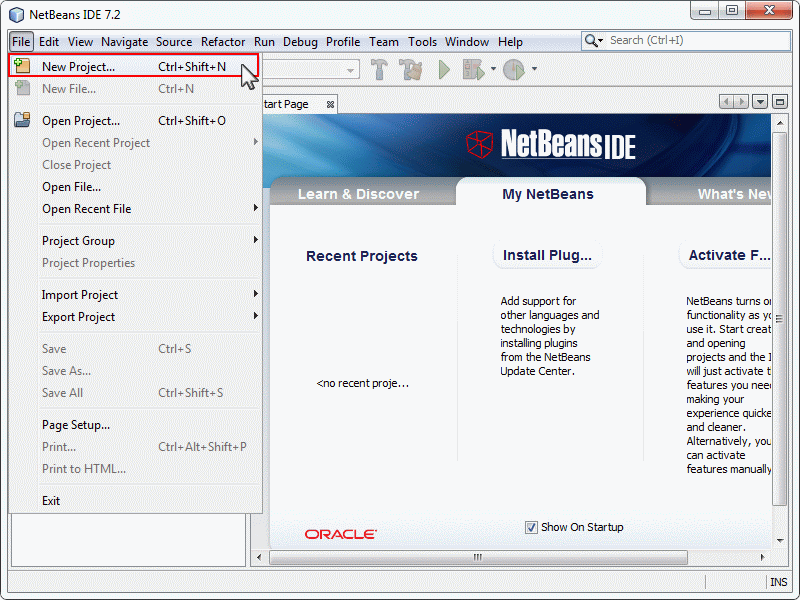Click the Install Plugins button
Screen dimensions: 800x600
point(548,255)
